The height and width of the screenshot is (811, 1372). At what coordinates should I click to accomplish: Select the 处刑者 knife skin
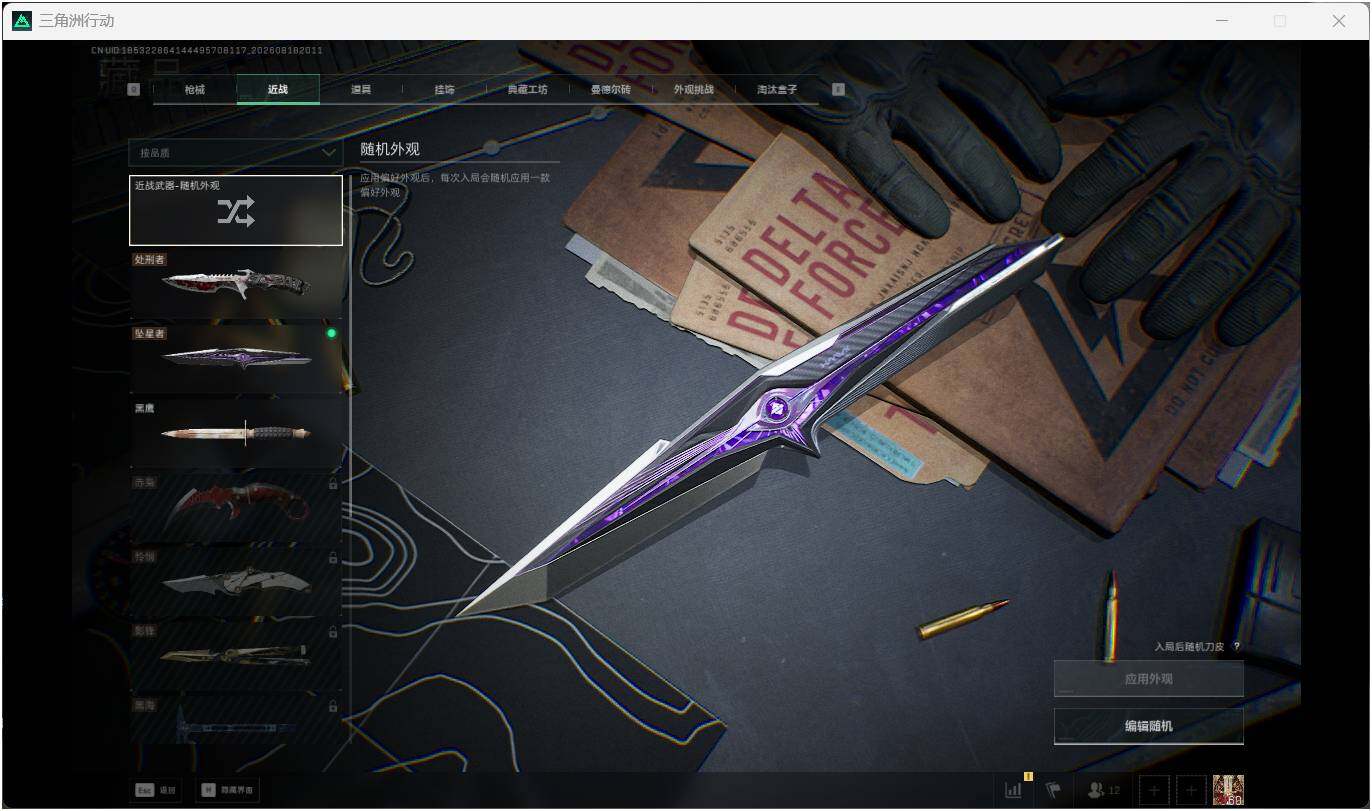236,284
